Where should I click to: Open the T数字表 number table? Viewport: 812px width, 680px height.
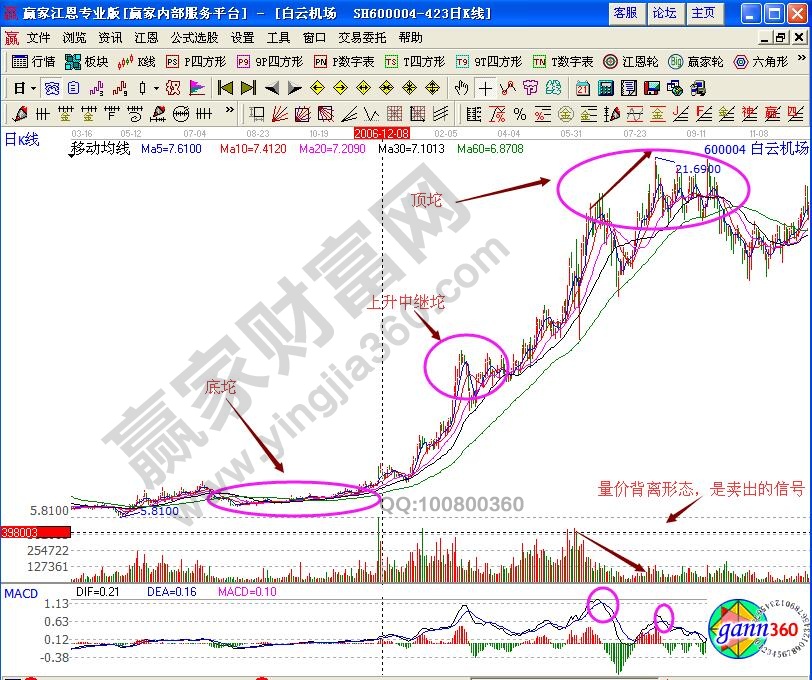(563, 62)
